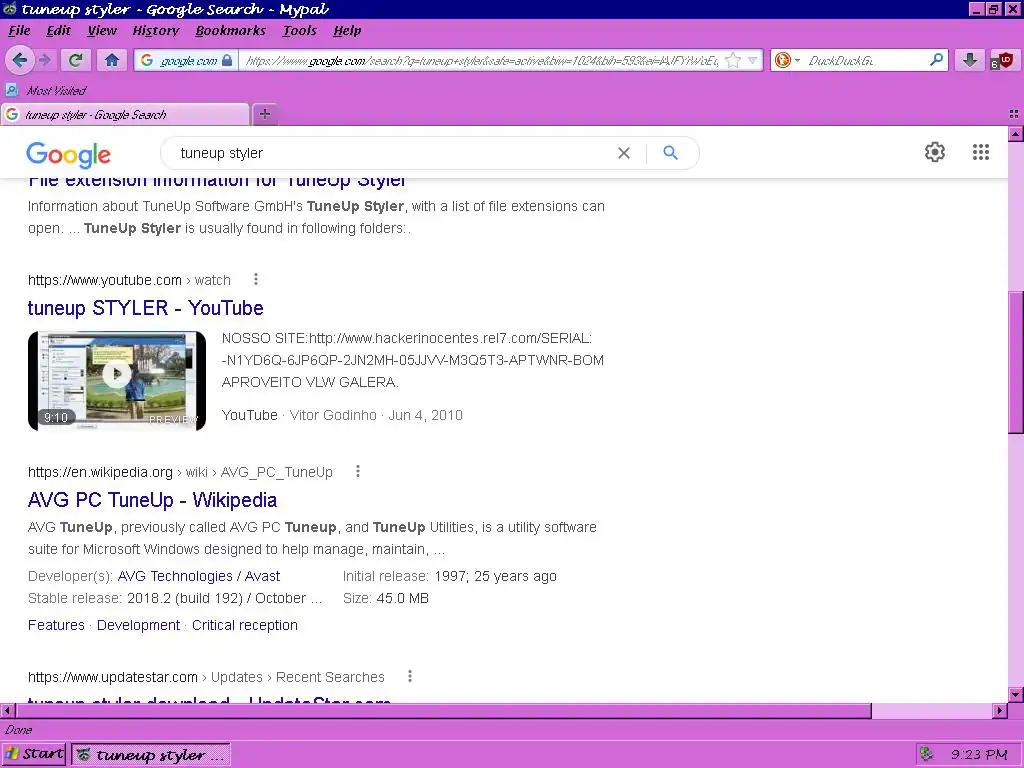Open the View menu
The height and width of the screenshot is (768, 1024).
point(102,31)
